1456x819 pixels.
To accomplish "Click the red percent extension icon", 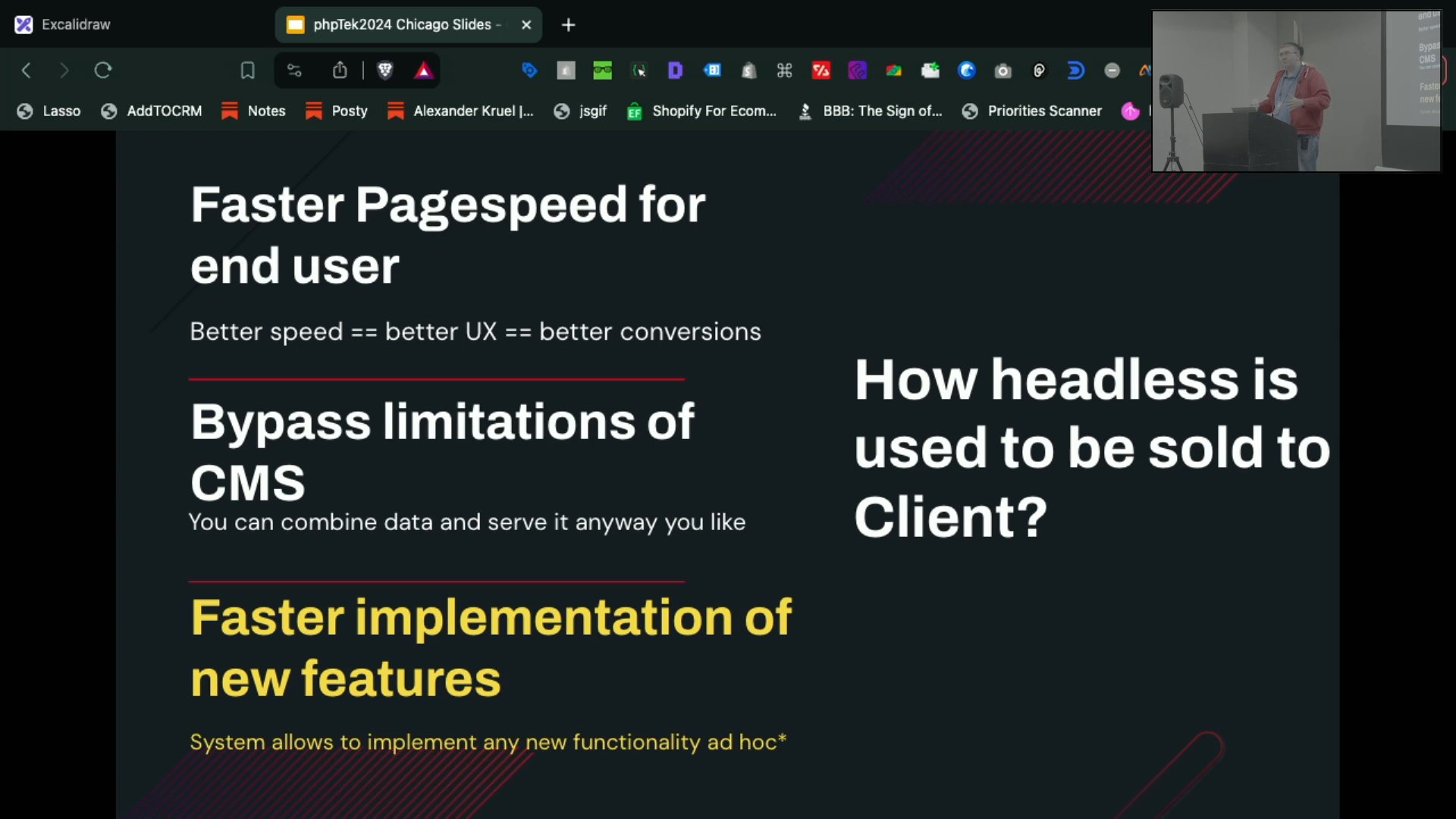I will [821, 71].
